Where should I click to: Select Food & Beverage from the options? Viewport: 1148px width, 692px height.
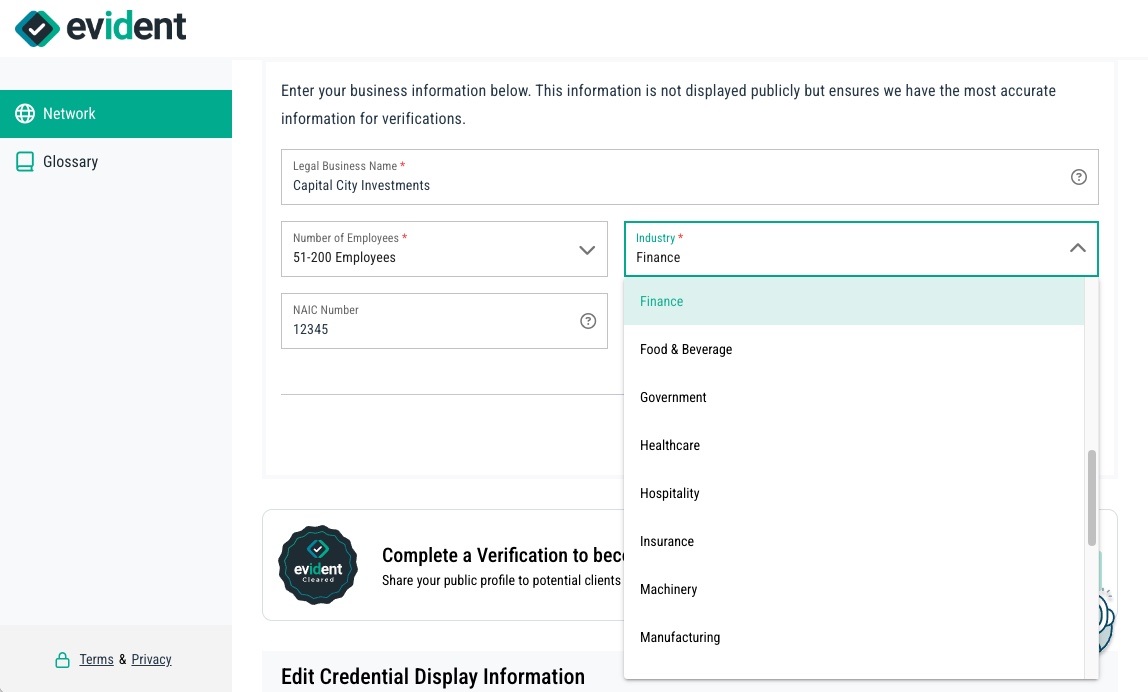(x=686, y=349)
